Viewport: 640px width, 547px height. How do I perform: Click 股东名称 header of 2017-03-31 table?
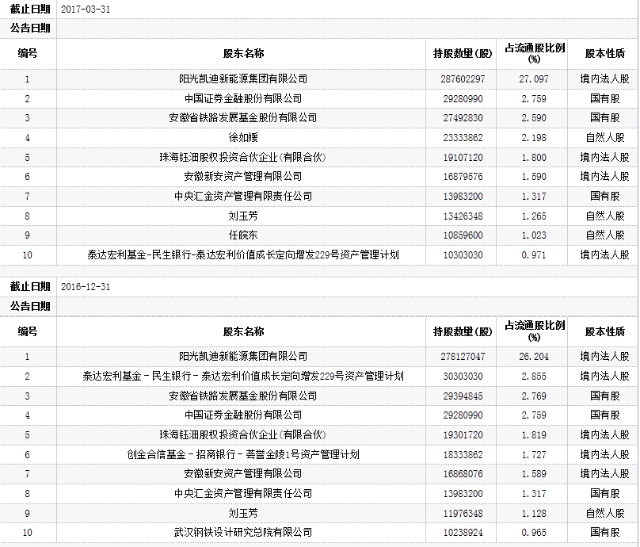243,53
